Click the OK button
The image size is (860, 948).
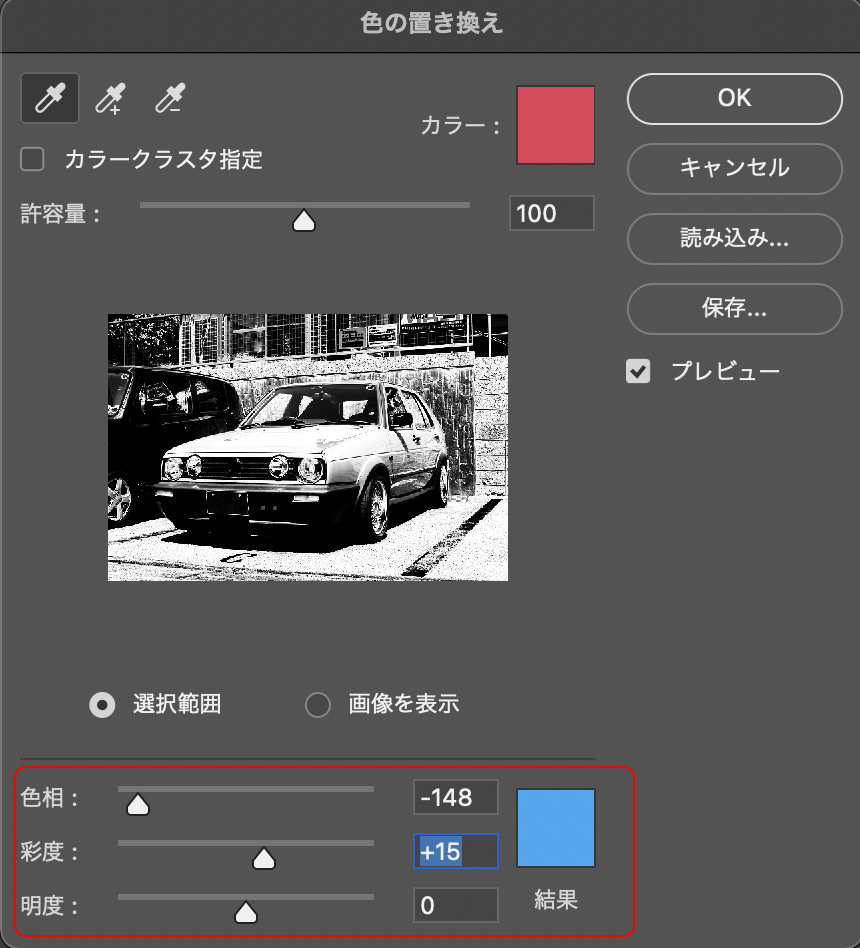(734, 98)
